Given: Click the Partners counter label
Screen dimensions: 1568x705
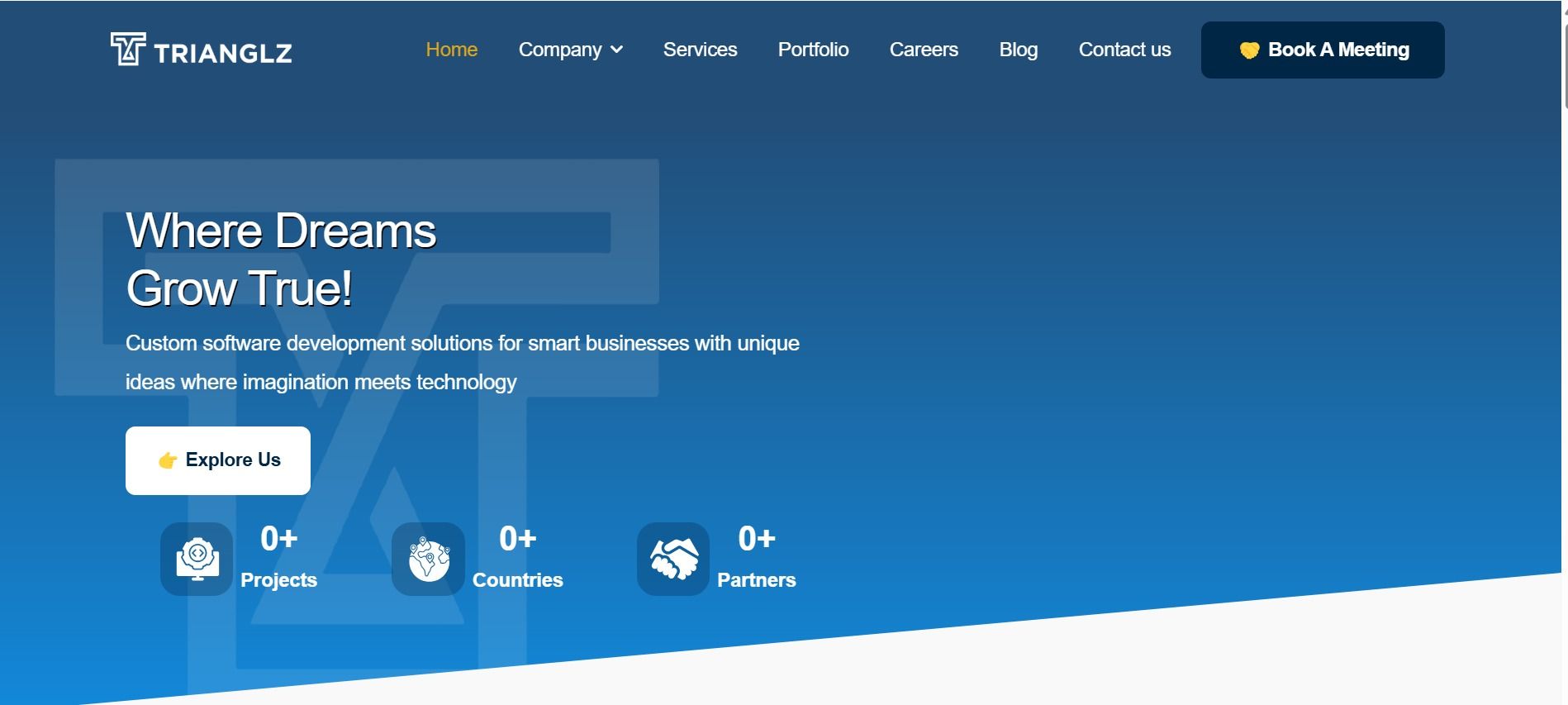Looking at the screenshot, I should [756, 580].
